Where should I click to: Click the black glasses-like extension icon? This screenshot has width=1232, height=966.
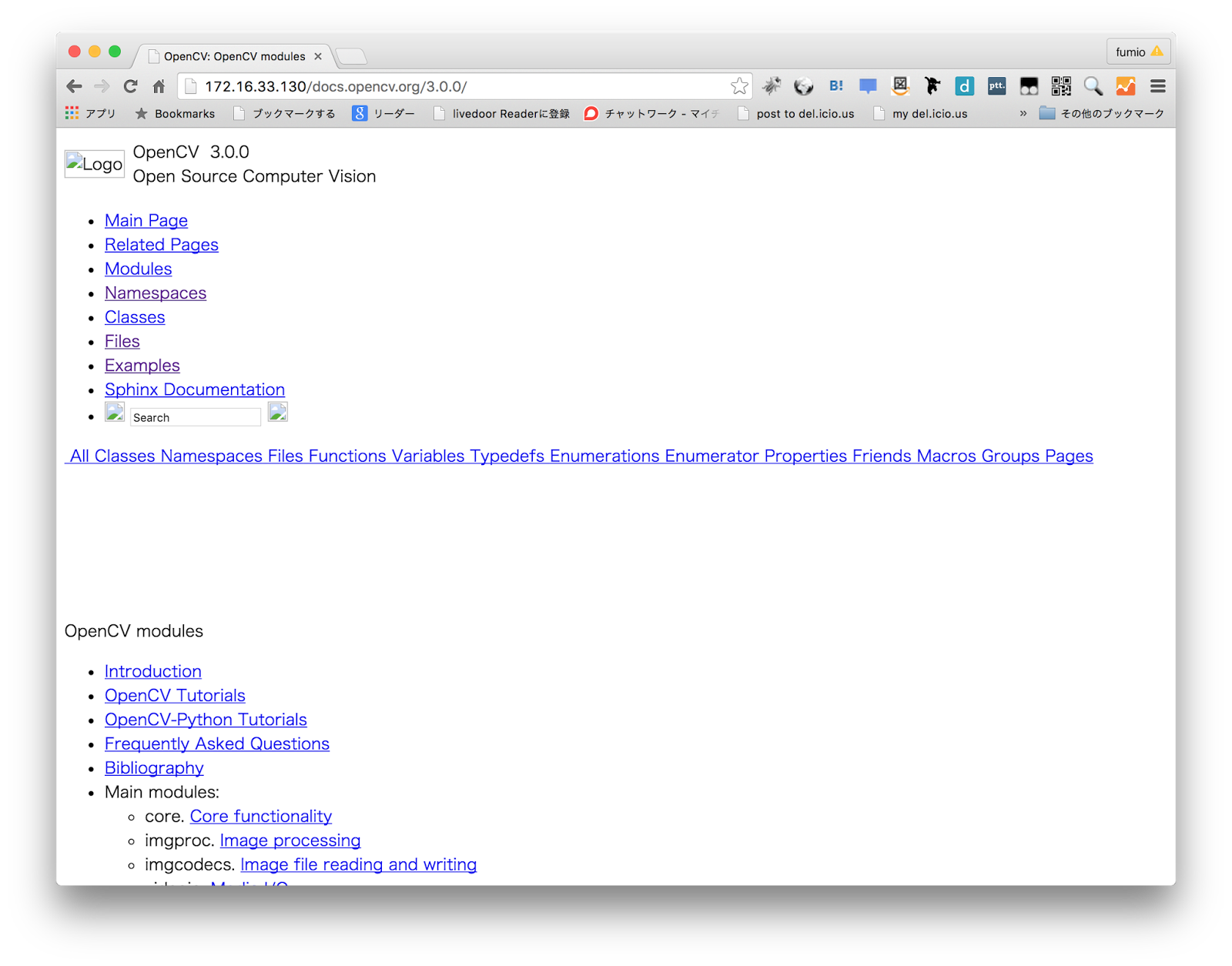[x=1029, y=86]
